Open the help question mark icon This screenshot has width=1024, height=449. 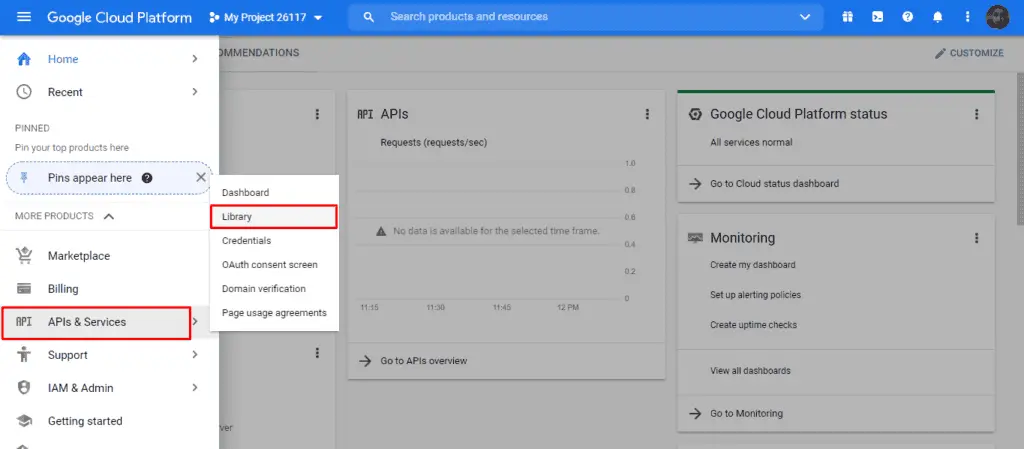click(908, 18)
